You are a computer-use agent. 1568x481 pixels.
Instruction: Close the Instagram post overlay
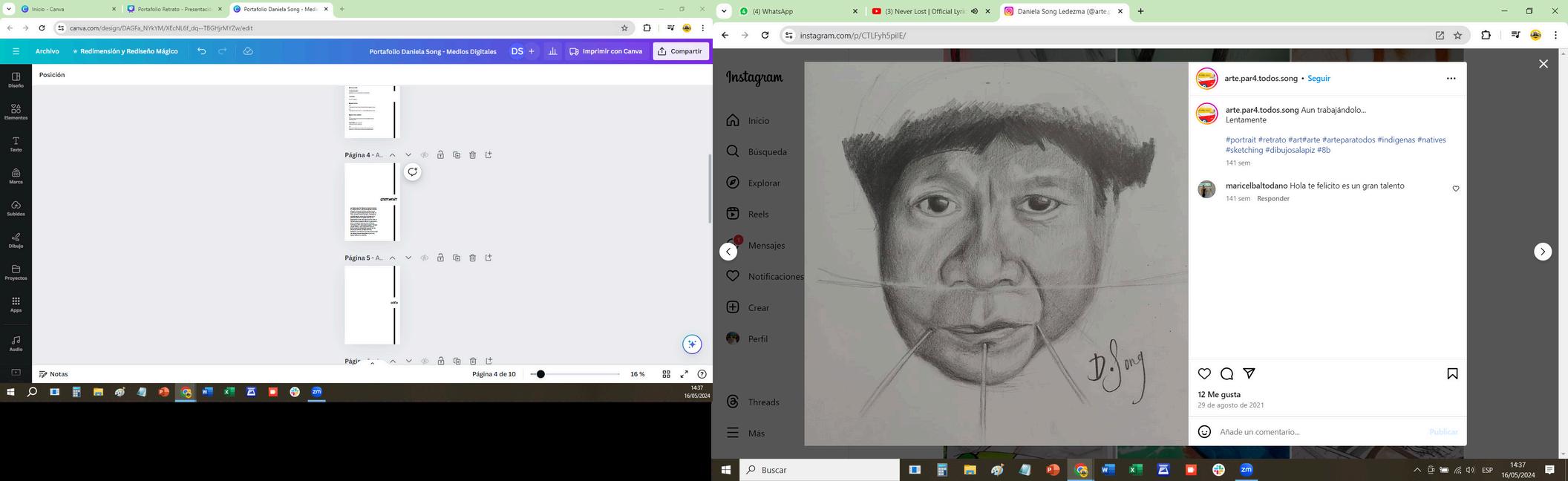click(1543, 64)
